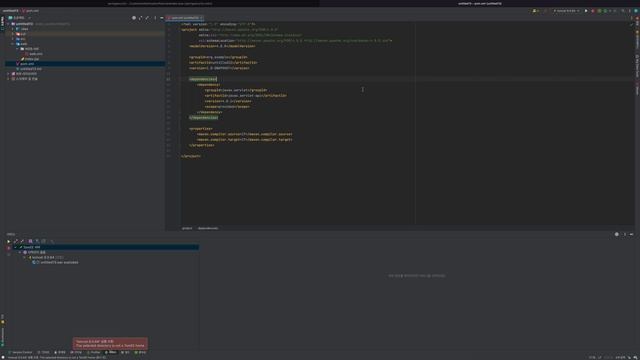Collapse all nodes in Services toolbar

[x=22, y=241]
